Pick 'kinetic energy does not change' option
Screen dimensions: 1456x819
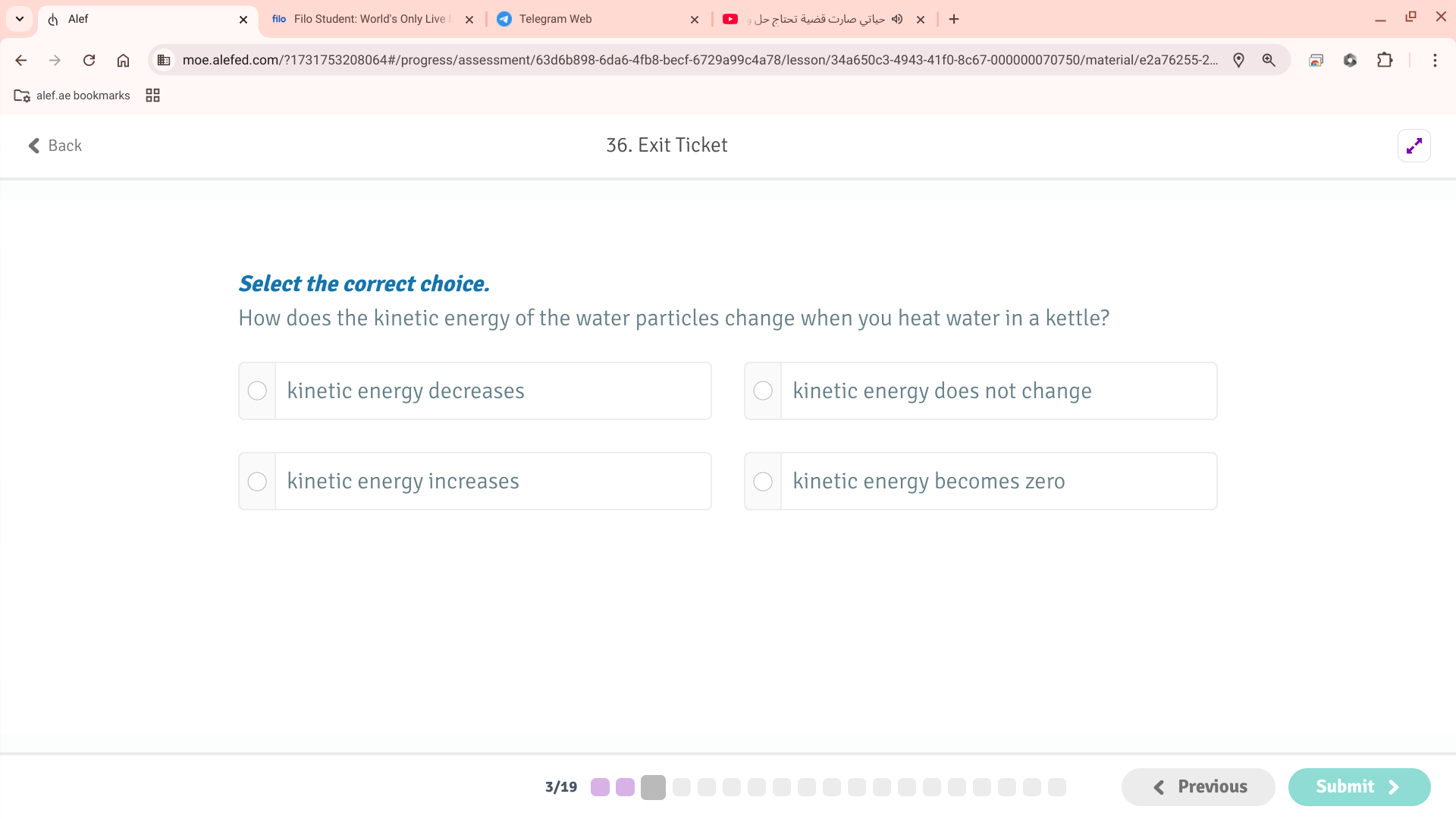tap(763, 391)
